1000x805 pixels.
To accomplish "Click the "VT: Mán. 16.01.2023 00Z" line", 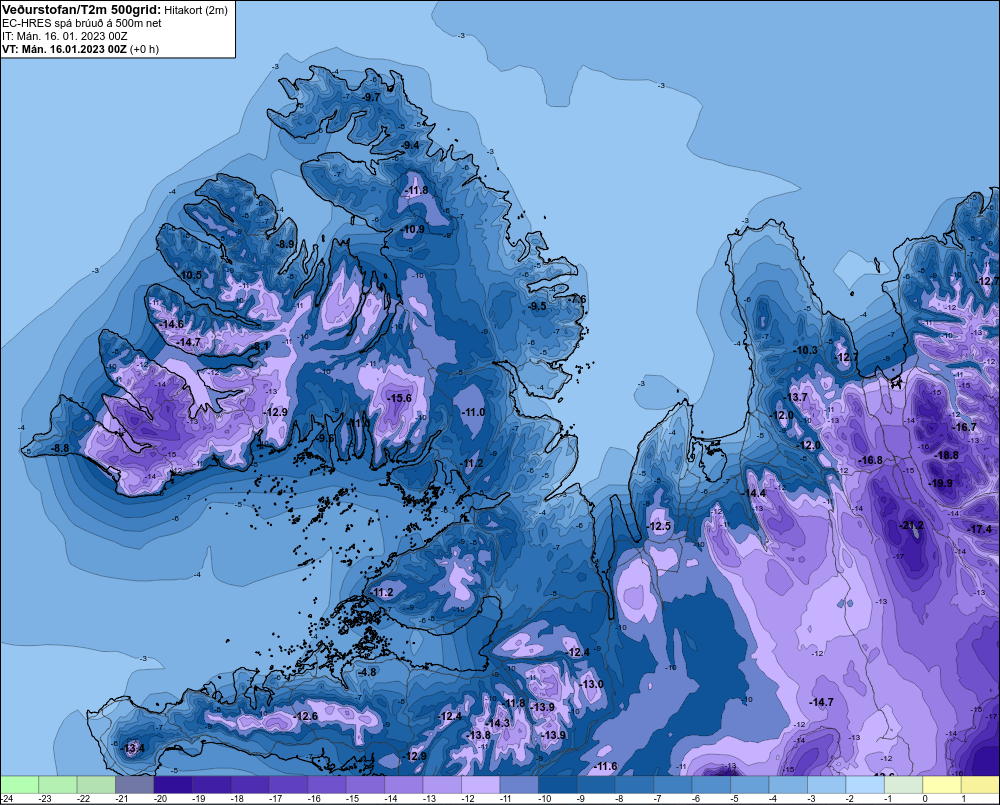I will pos(64,49).
